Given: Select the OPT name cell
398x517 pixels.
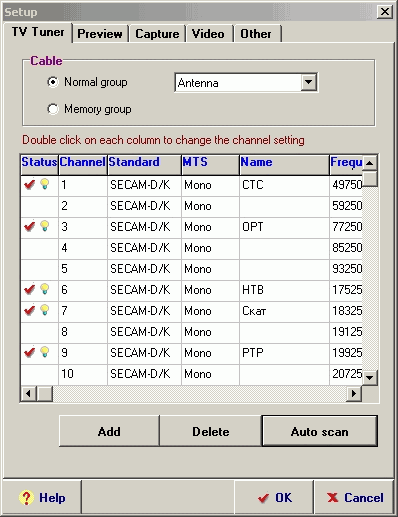Looking at the screenshot, I should pos(284,227).
